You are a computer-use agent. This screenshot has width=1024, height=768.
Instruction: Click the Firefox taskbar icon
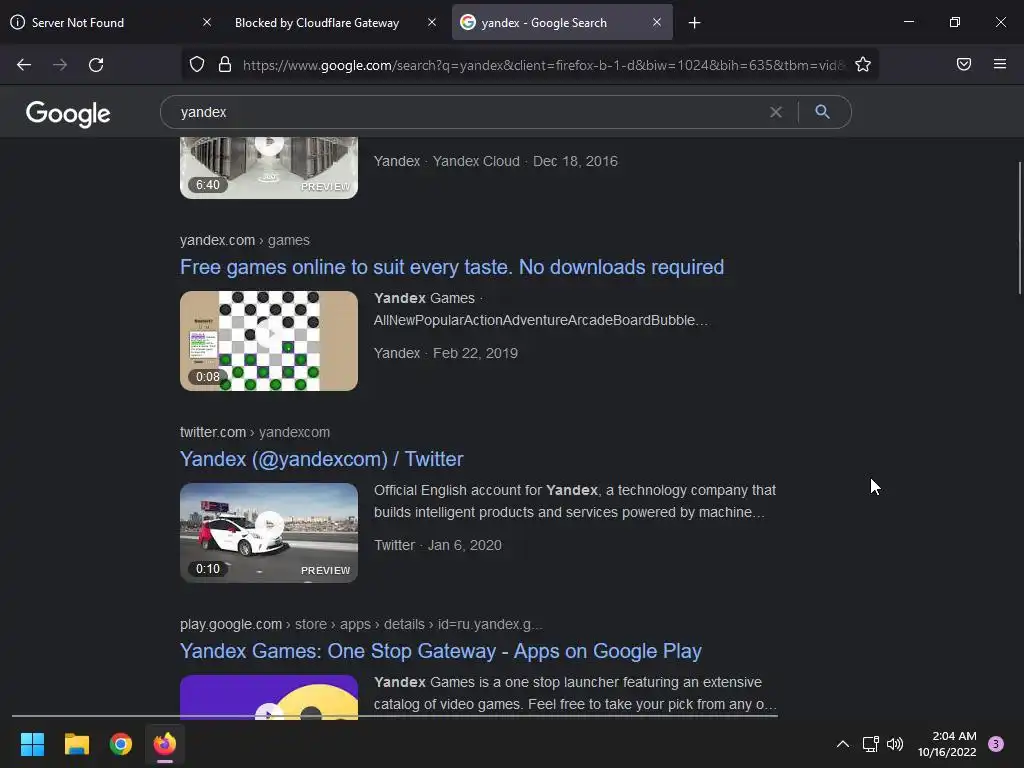[x=165, y=744]
